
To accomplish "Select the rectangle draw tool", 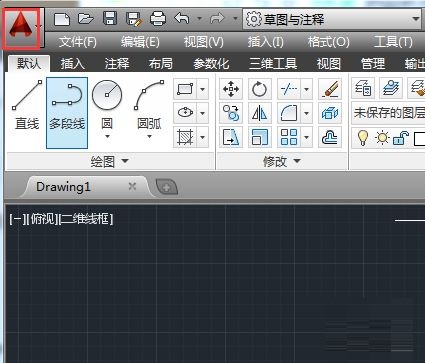I will pos(185,89).
